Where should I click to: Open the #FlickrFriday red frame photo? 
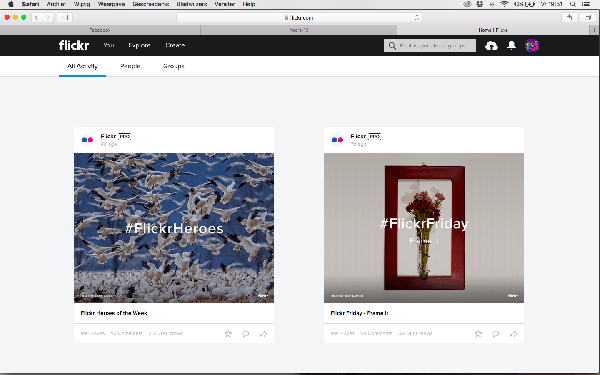pyautogui.click(x=424, y=228)
